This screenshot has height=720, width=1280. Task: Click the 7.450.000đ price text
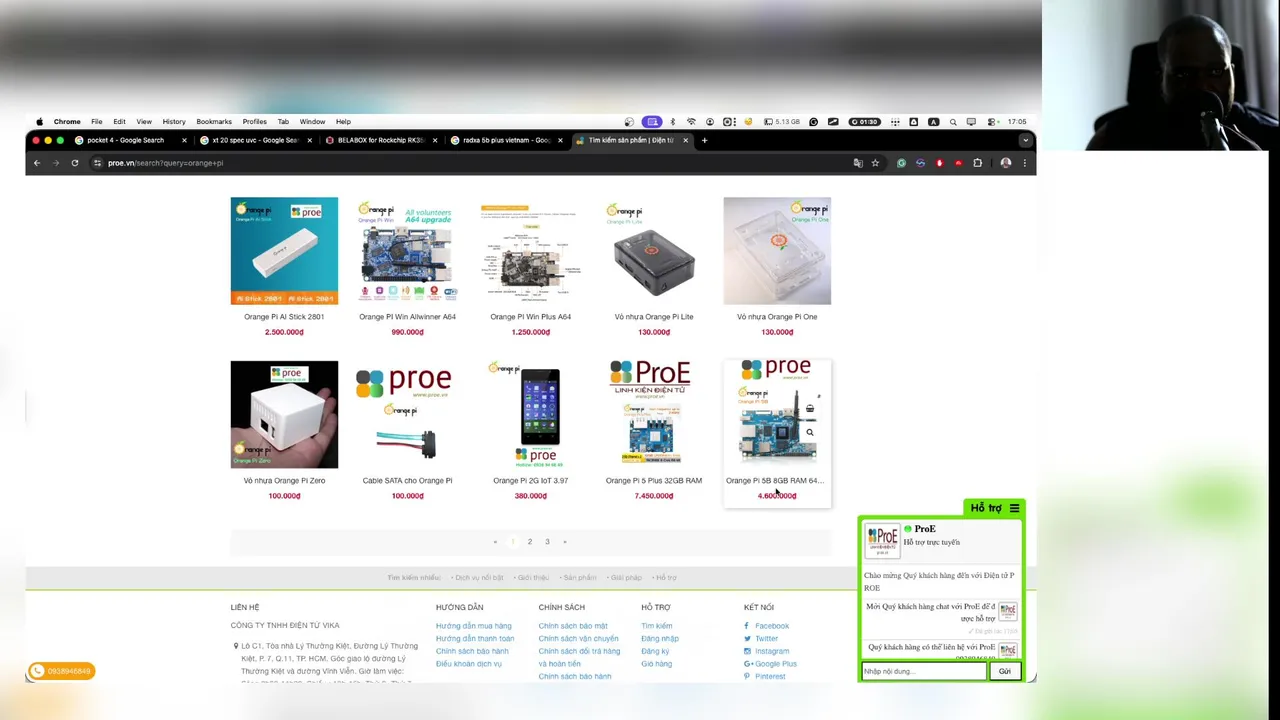pos(654,496)
